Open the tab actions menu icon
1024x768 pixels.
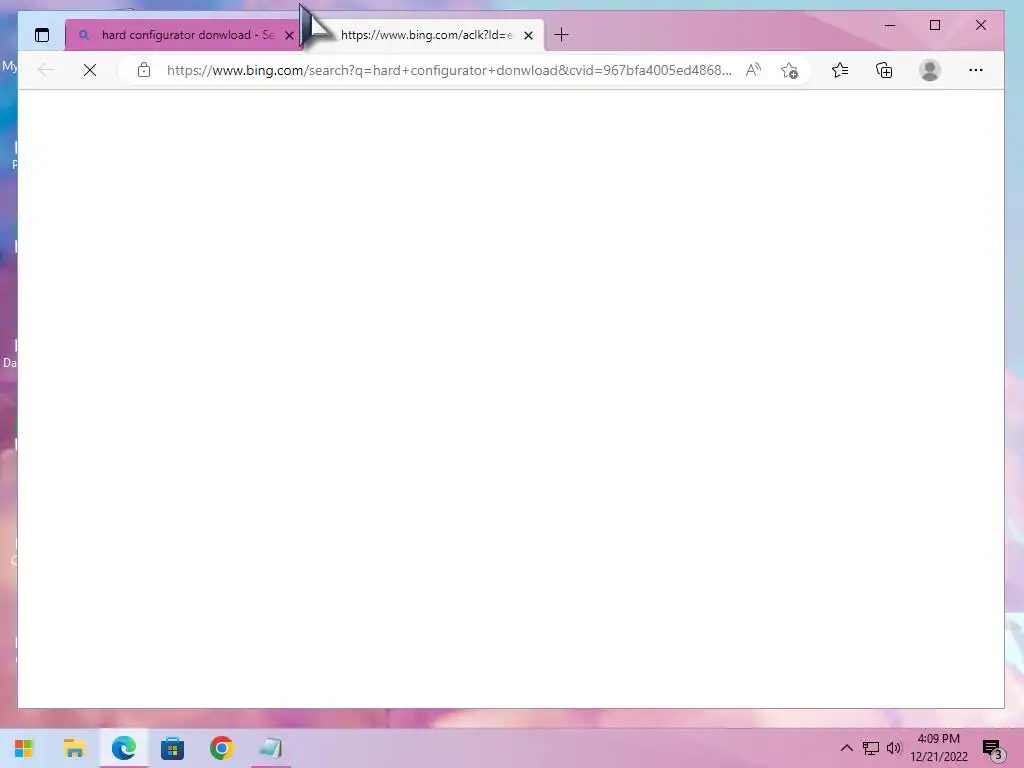click(42, 35)
